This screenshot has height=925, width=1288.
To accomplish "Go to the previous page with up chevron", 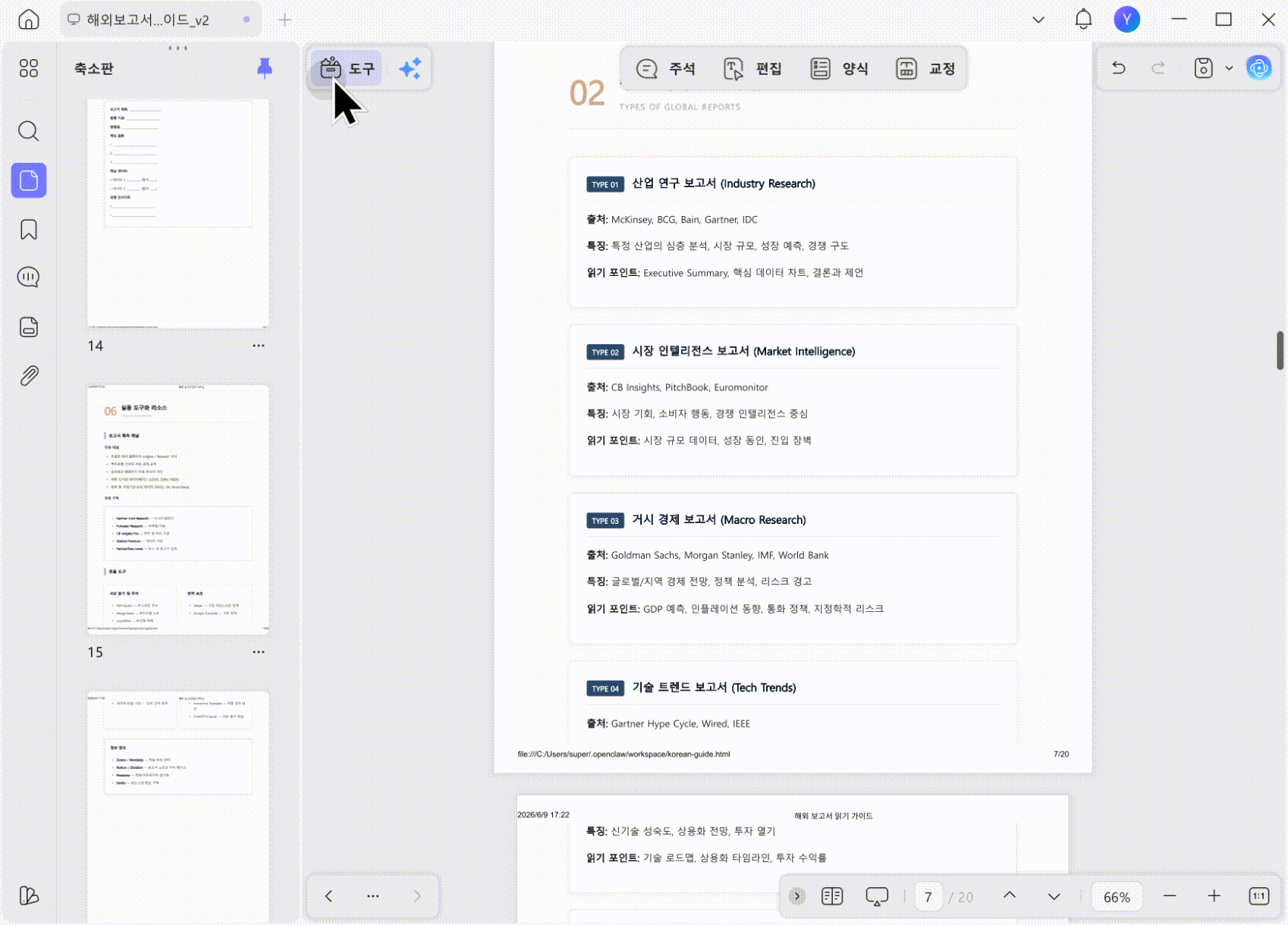I will [x=1010, y=895].
